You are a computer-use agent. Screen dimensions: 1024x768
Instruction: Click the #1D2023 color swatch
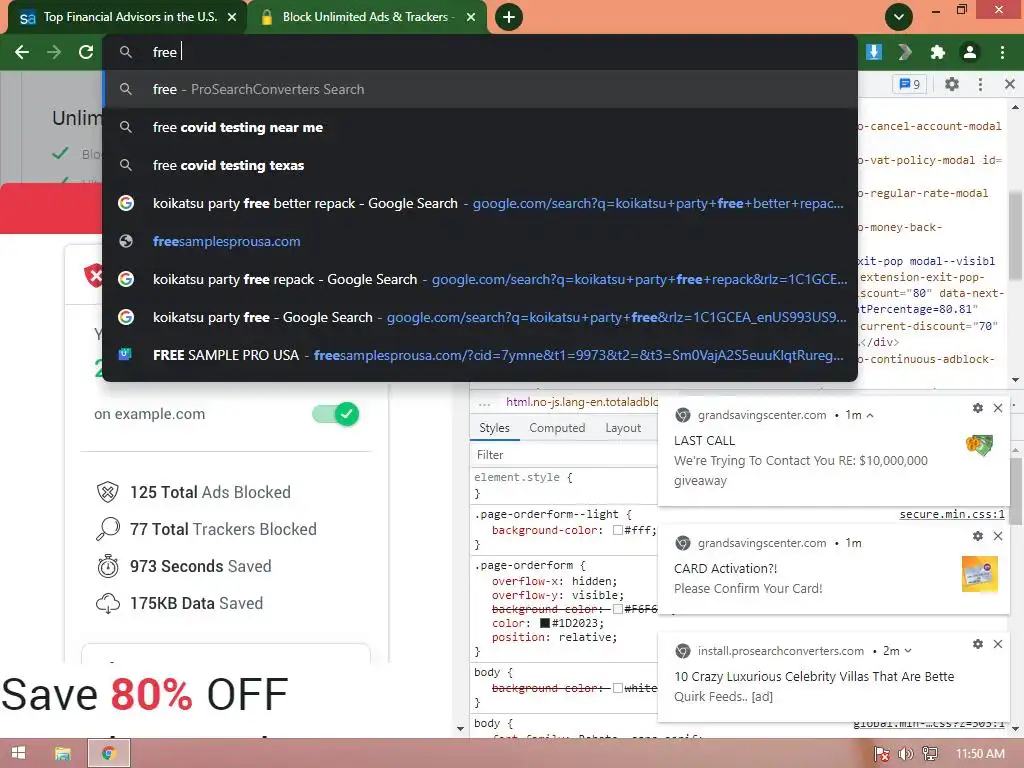[x=545, y=623]
